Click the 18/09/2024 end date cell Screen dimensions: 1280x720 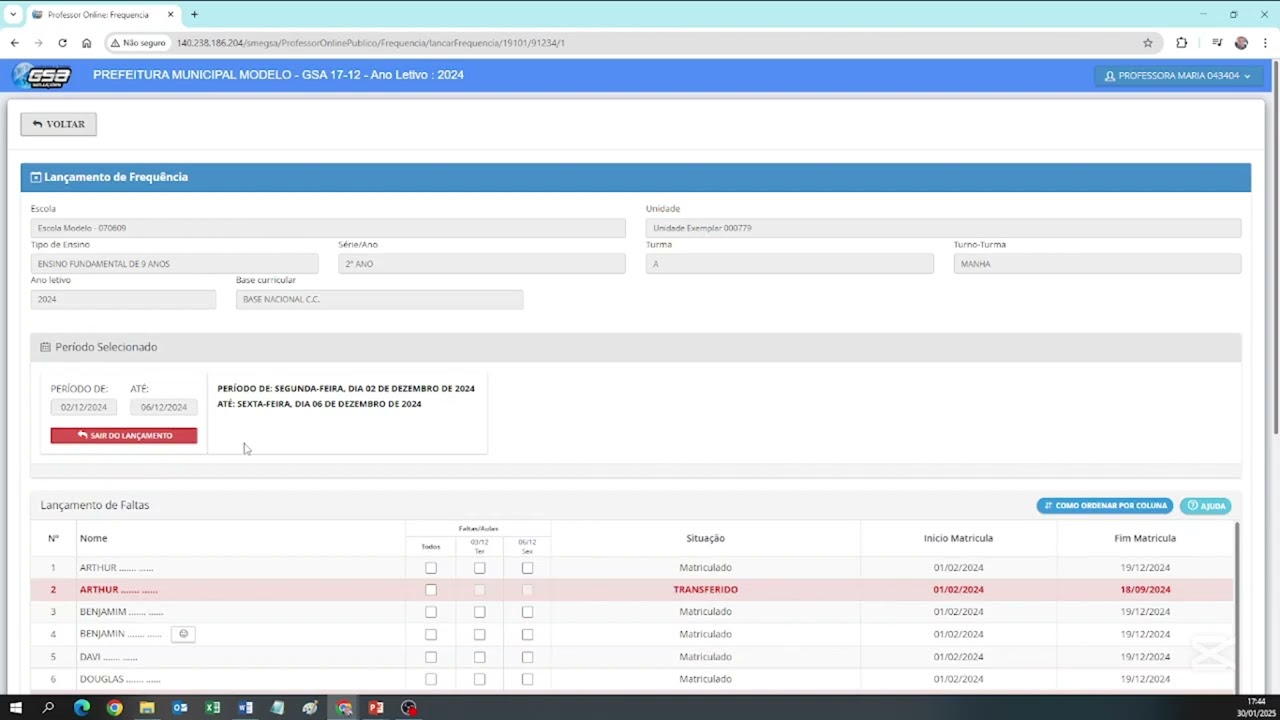pos(1145,590)
